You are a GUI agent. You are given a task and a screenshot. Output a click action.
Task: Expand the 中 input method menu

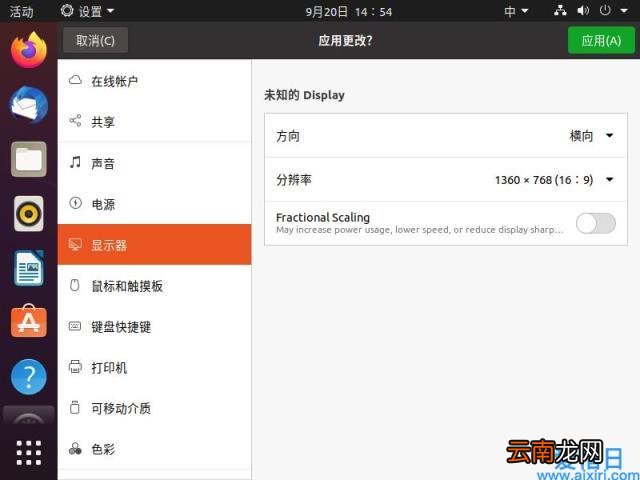516,11
